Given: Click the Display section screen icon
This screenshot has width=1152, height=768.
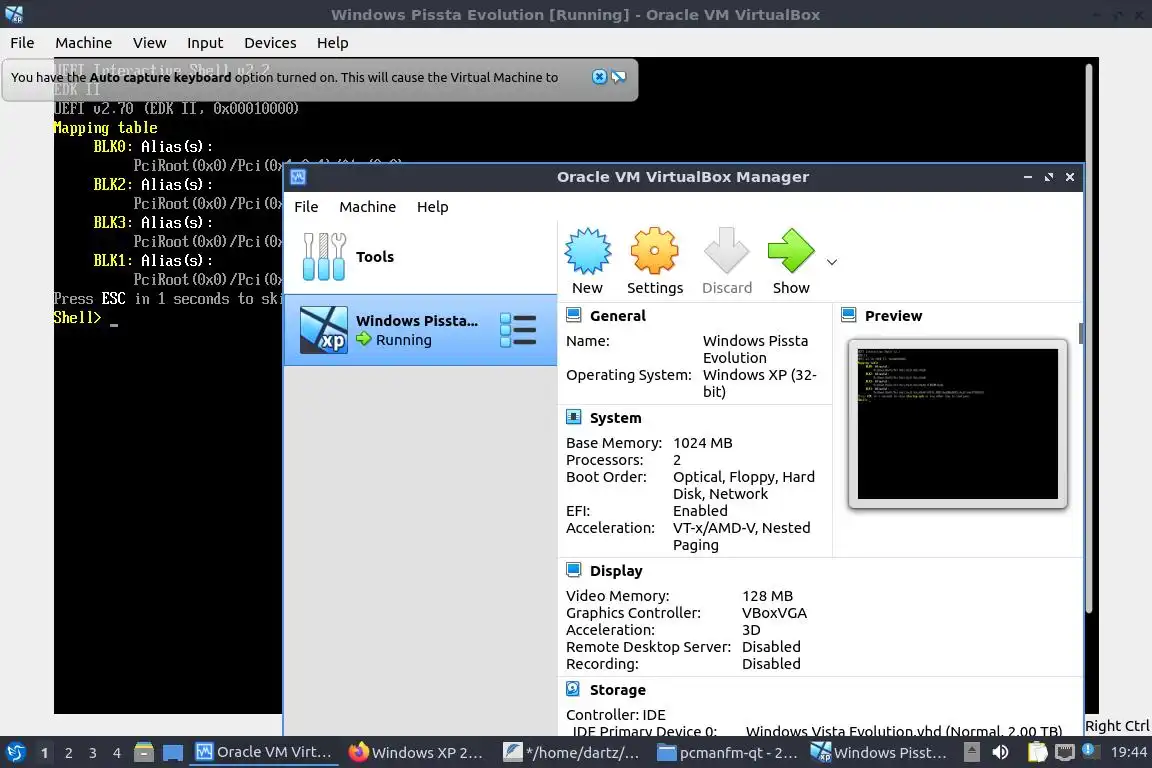Looking at the screenshot, I should coord(574,570).
